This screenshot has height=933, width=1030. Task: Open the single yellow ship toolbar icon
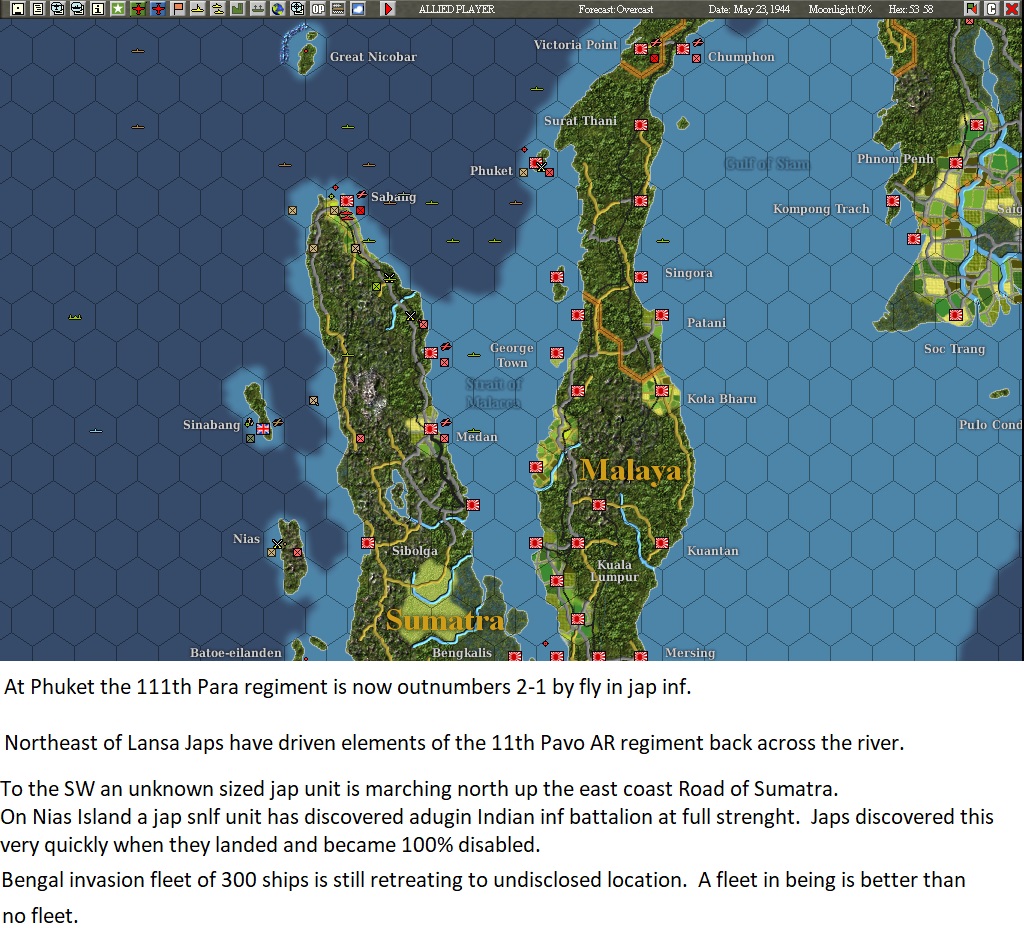(198, 9)
